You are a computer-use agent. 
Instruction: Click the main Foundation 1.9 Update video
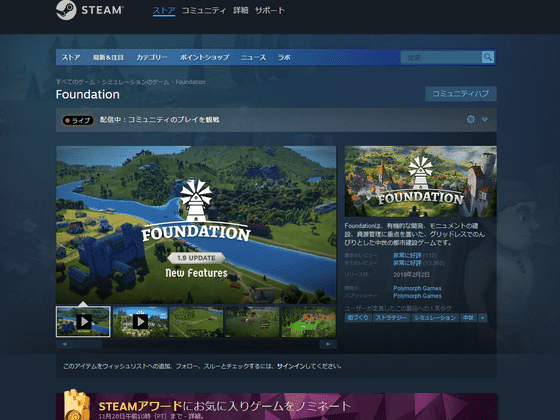tap(196, 225)
